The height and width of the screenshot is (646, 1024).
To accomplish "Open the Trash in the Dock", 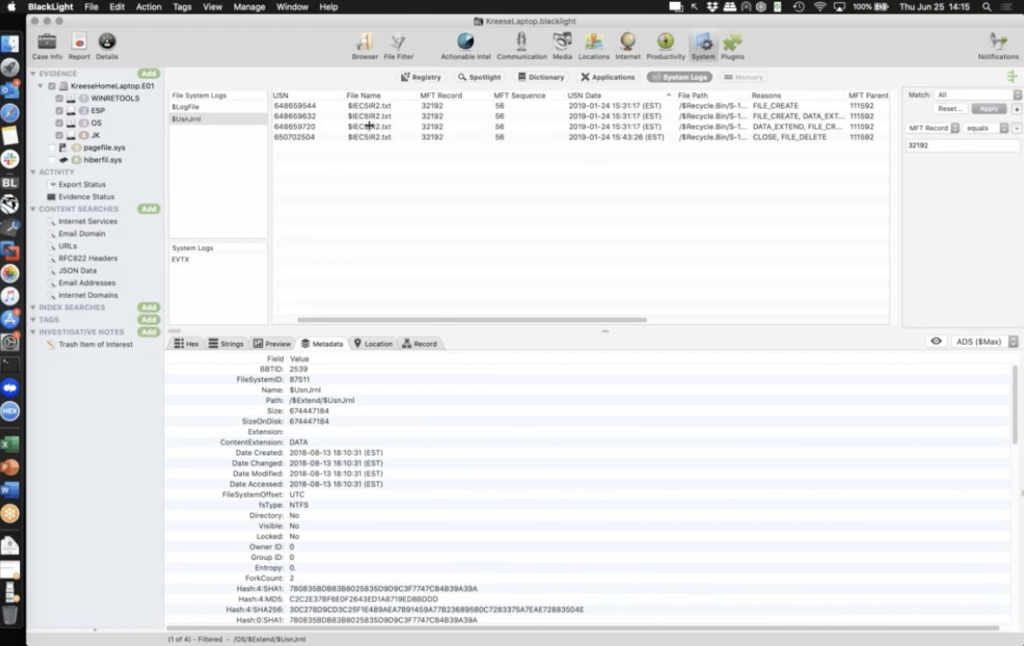I will pos(10,615).
